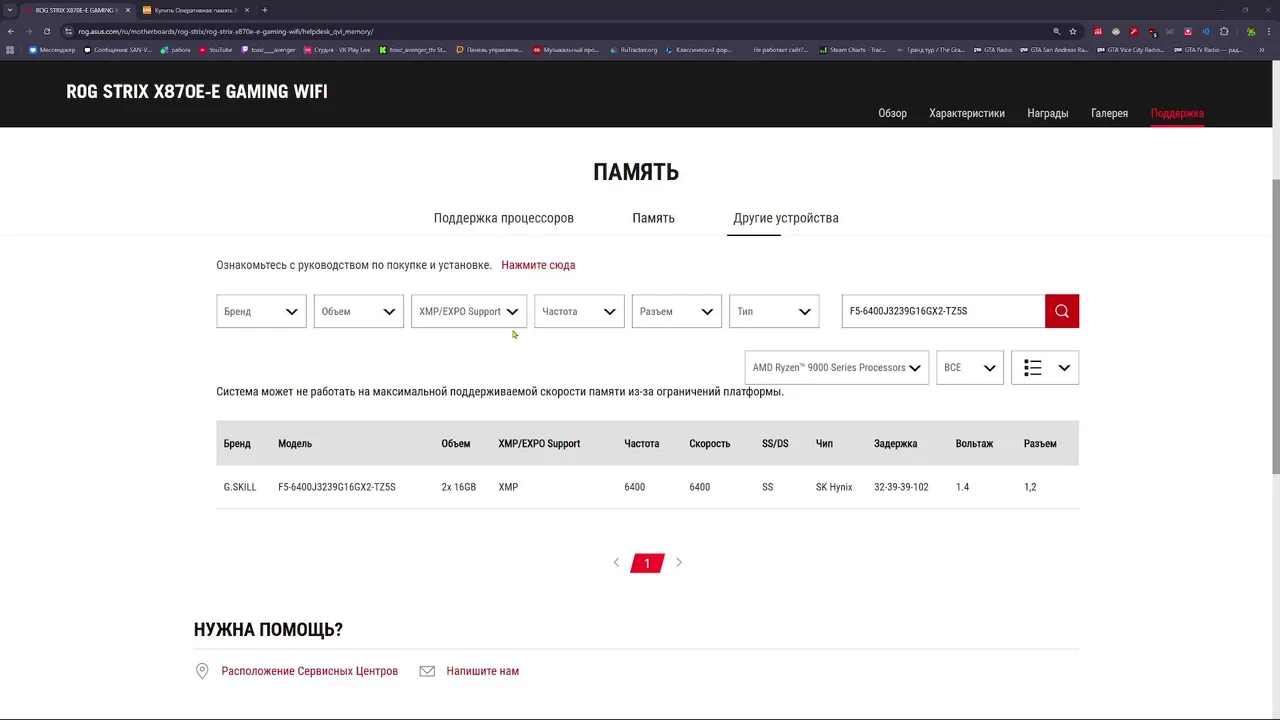Open the XMP/EXPO Support dropdown
Image resolution: width=1280 pixels, height=720 pixels.
point(469,311)
